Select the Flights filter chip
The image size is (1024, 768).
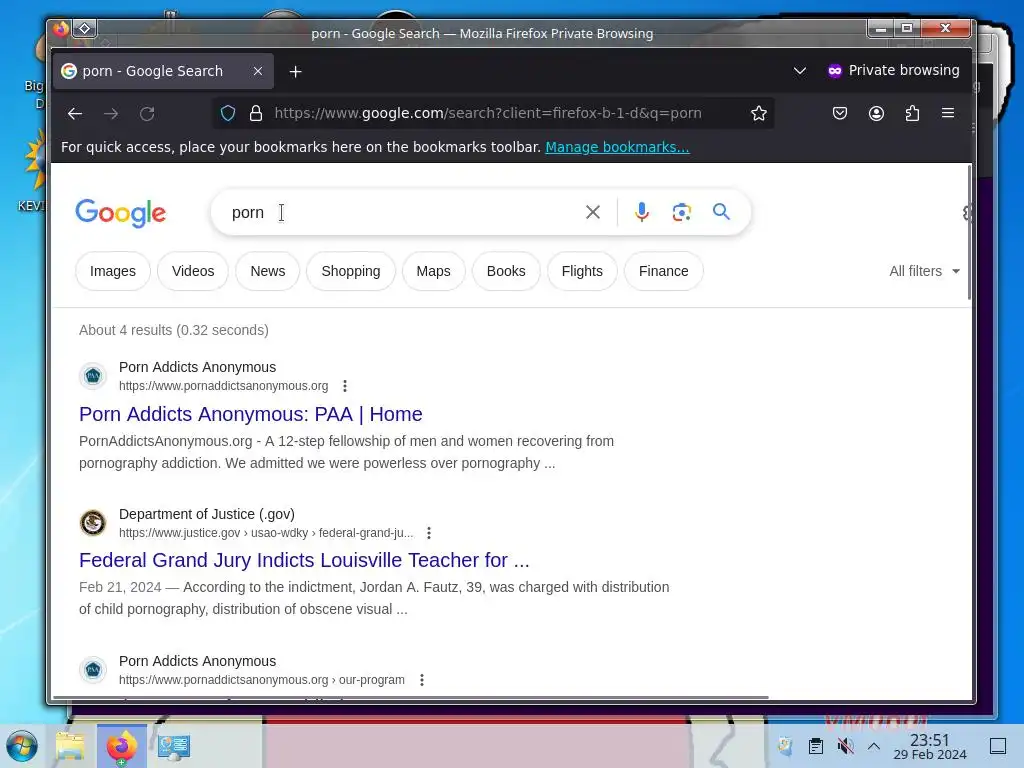click(x=582, y=271)
